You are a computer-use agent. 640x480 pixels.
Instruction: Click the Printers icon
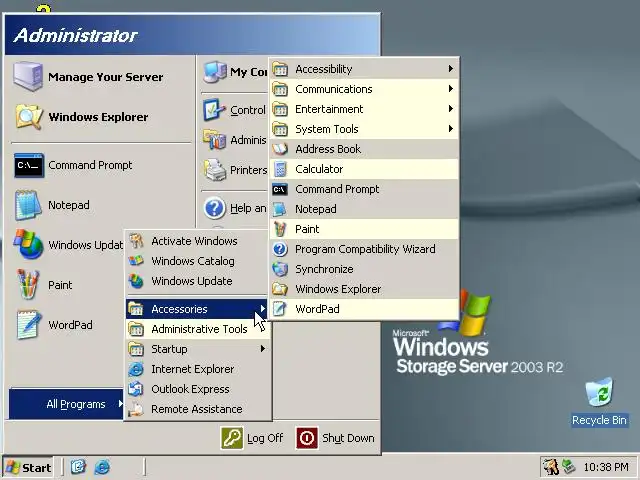pyautogui.click(x=215, y=170)
